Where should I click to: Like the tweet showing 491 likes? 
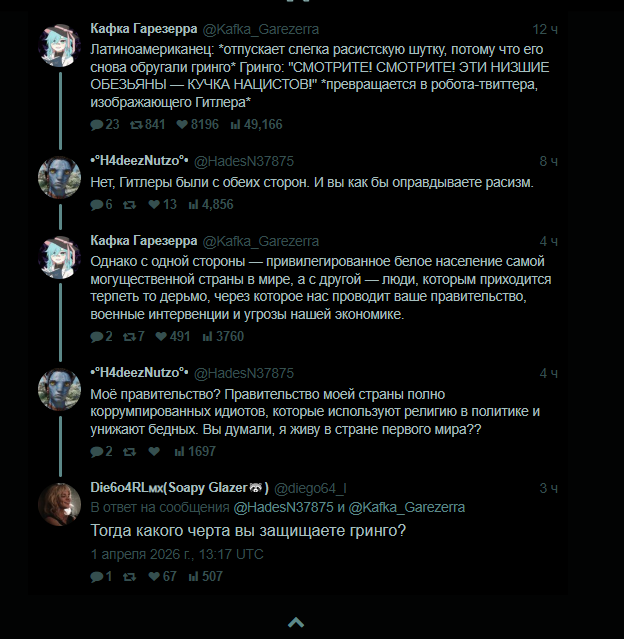[x=161, y=336]
